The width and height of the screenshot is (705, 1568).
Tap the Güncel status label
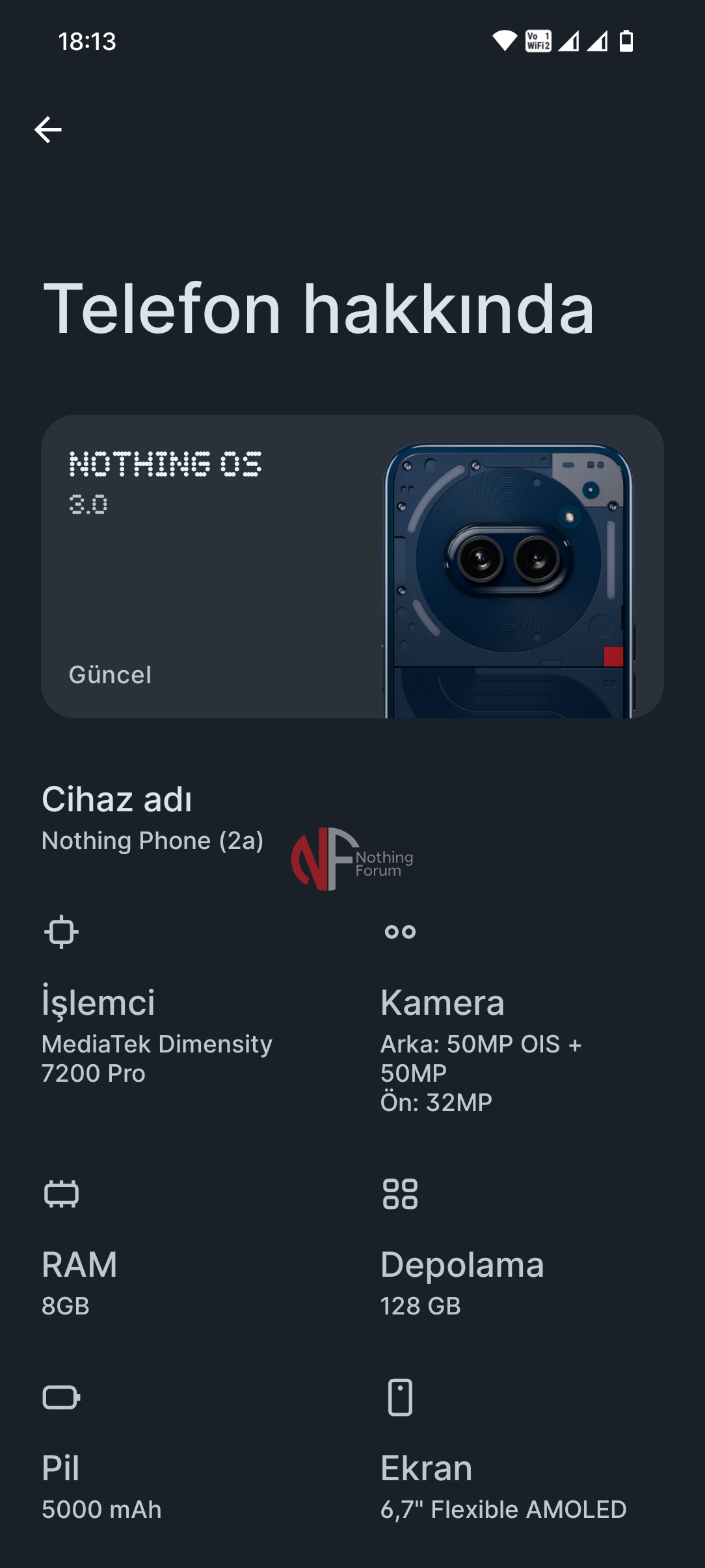110,675
